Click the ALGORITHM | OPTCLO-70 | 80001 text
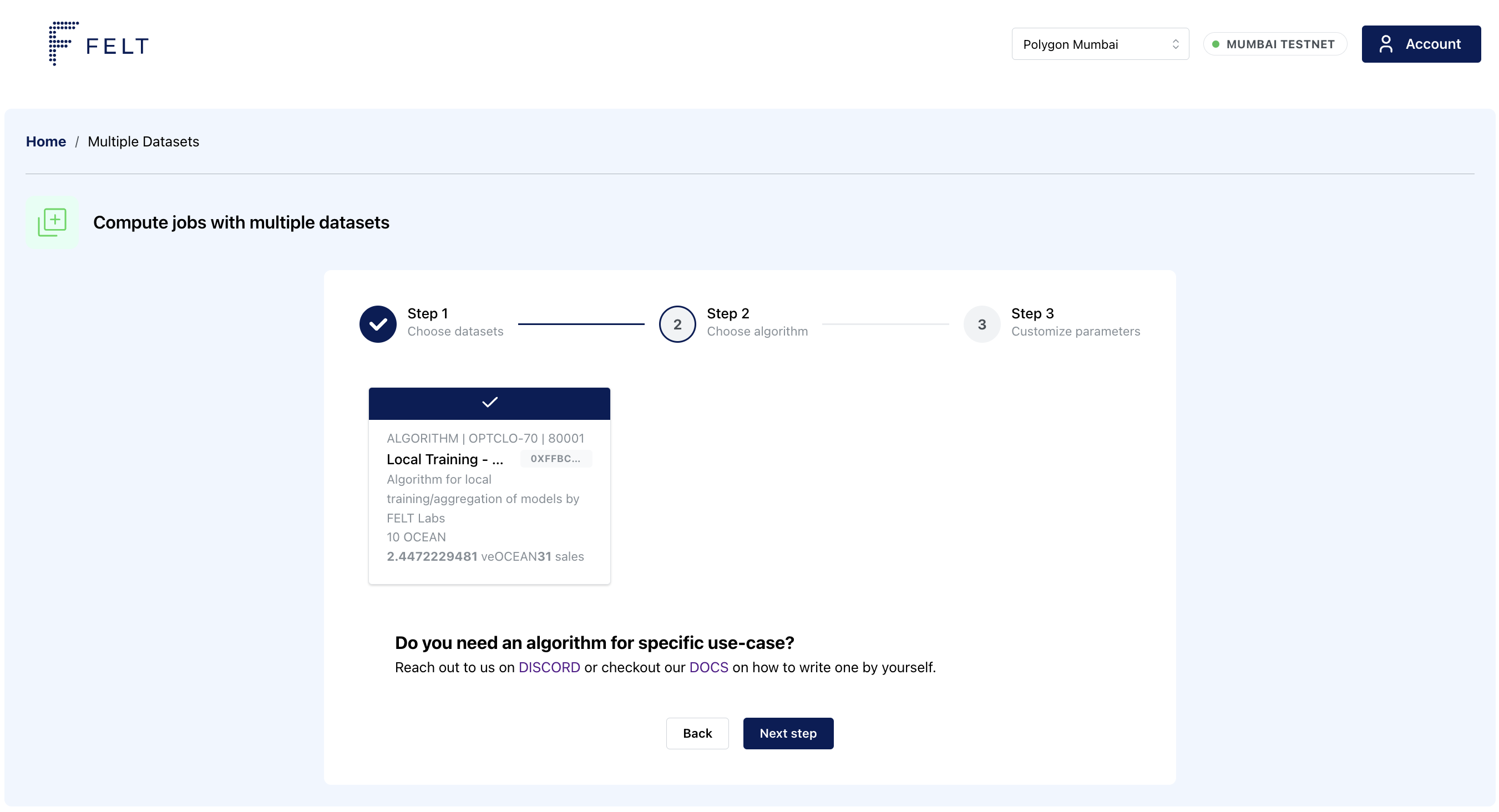 (485, 438)
